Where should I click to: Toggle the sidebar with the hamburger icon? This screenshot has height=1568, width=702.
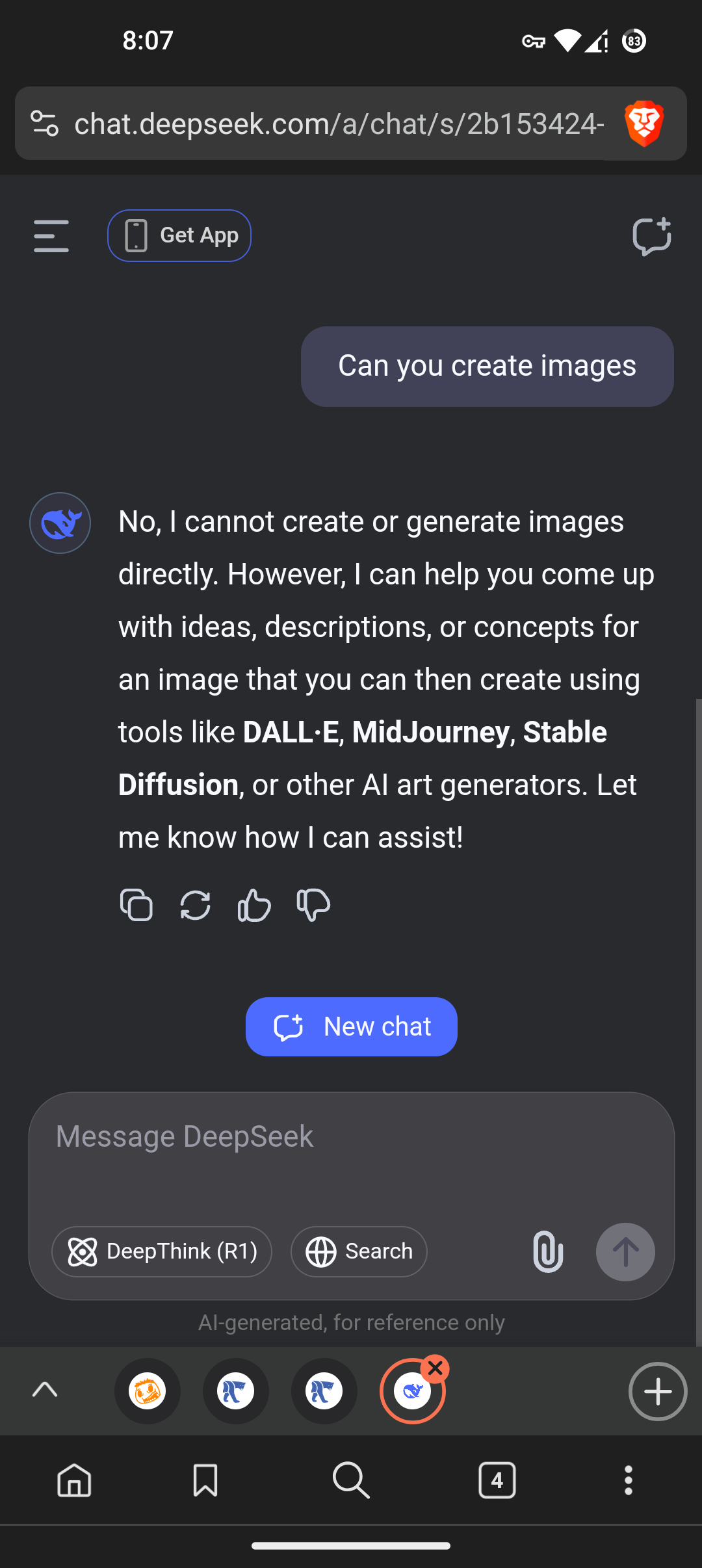51,236
